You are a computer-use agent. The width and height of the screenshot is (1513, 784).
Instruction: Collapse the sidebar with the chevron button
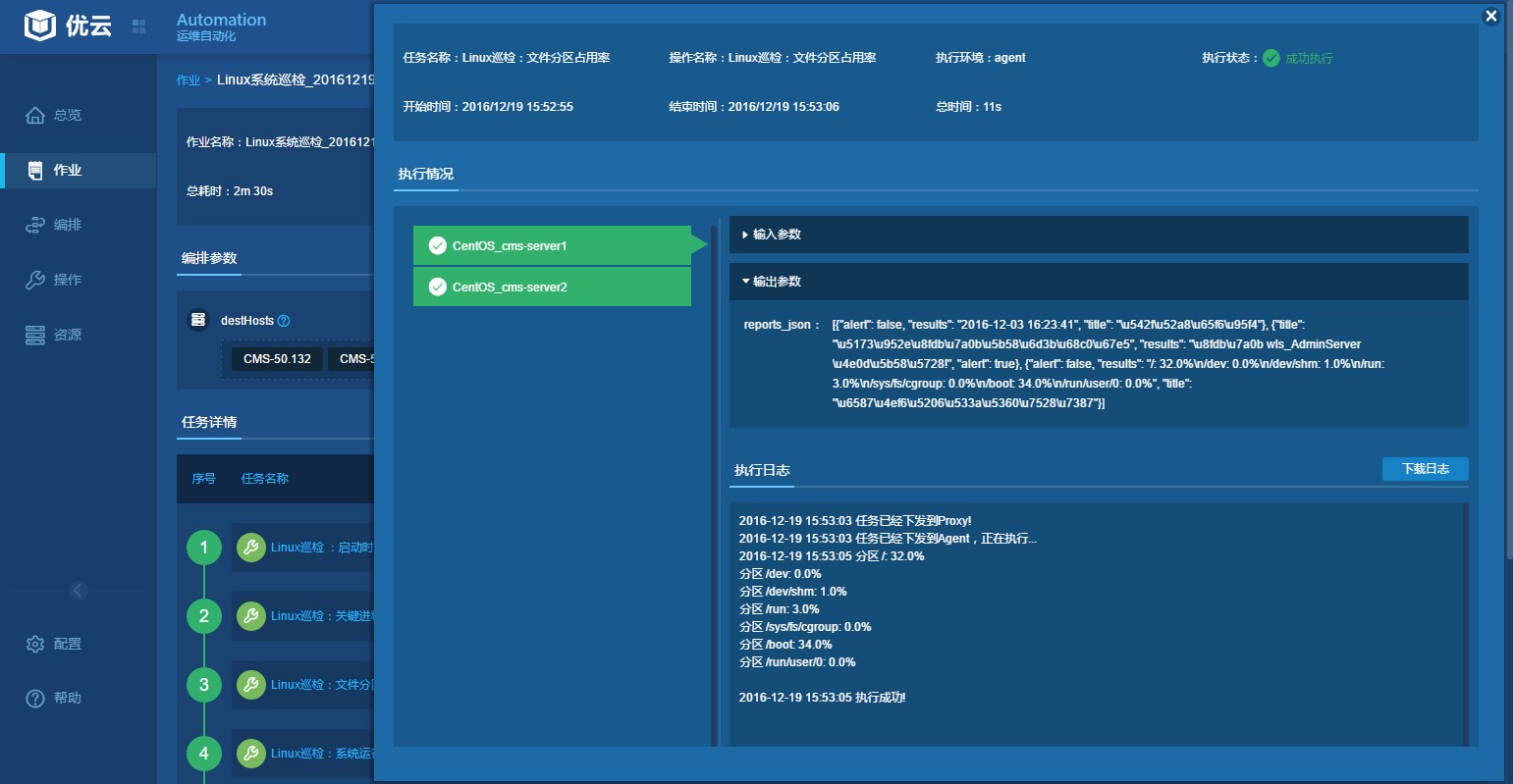(79, 590)
